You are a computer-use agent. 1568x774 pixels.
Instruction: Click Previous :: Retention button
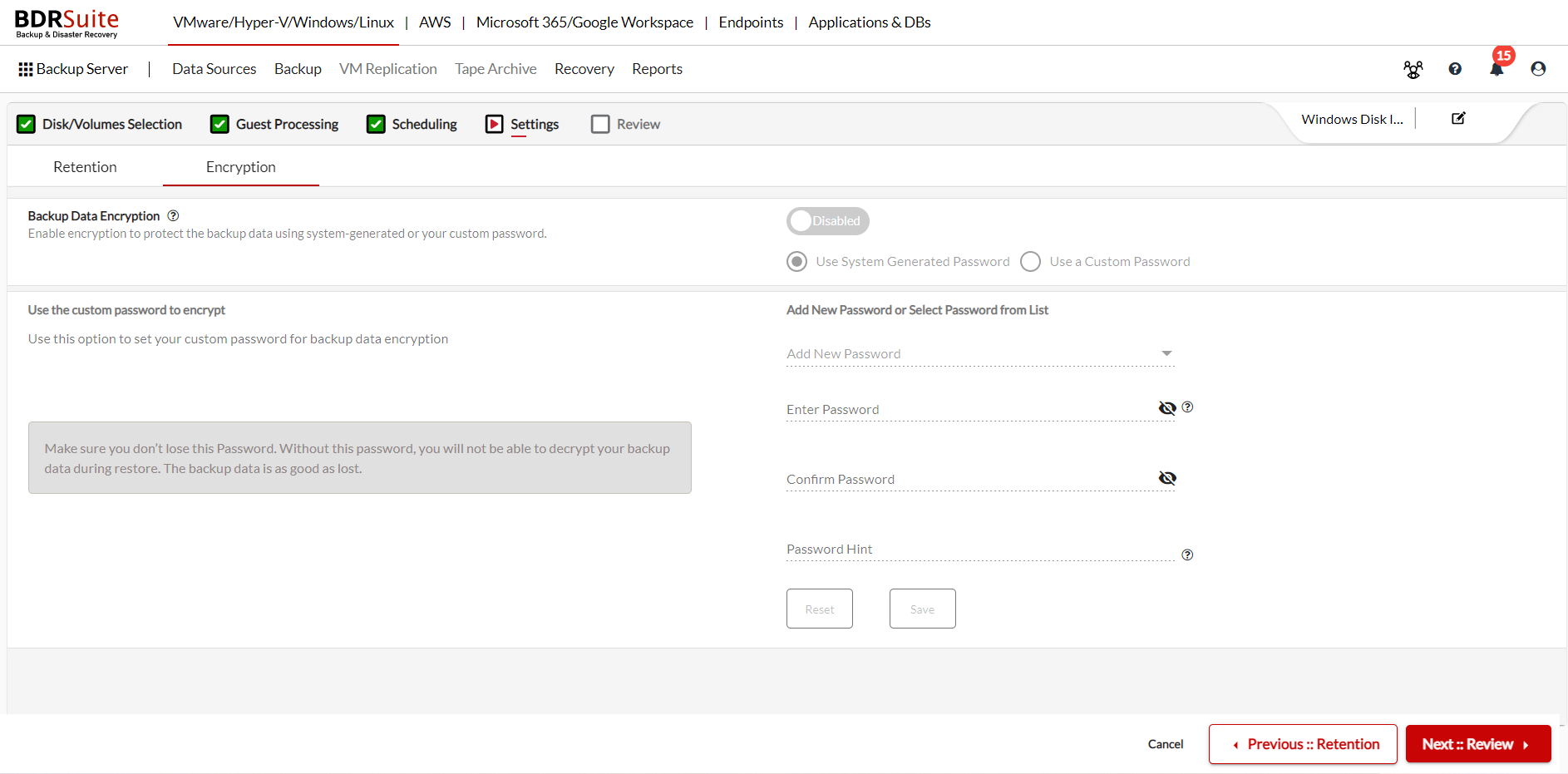point(1303,744)
